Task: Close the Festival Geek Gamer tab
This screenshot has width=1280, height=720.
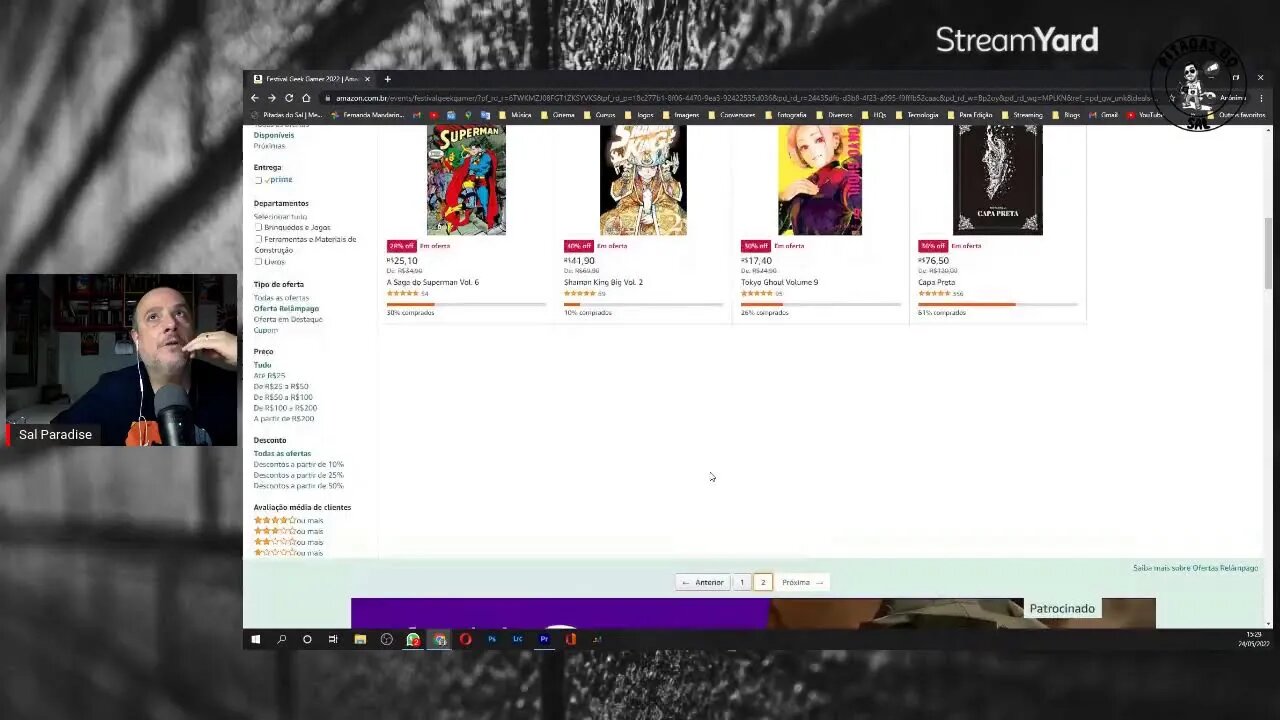Action: [x=367, y=79]
